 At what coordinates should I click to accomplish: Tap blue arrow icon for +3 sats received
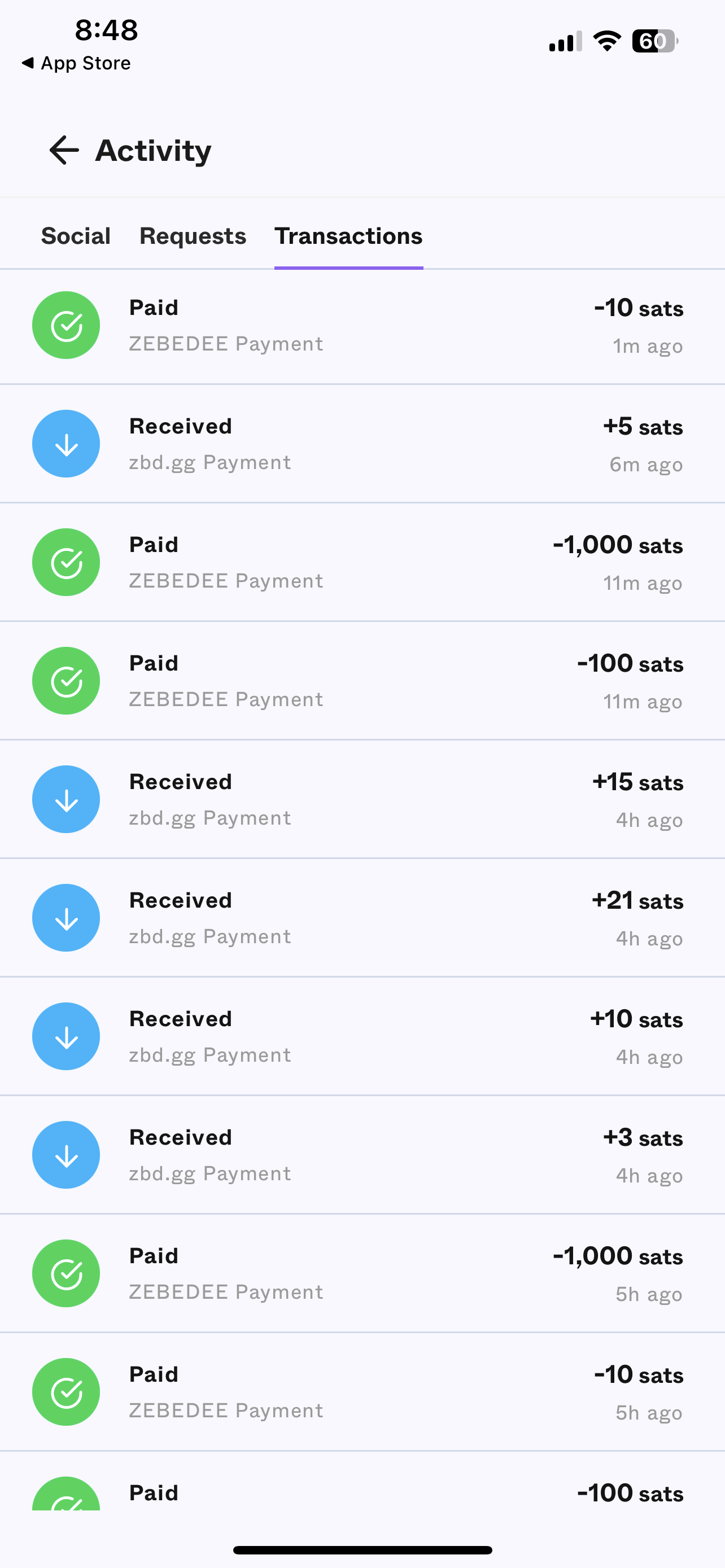pyautogui.click(x=65, y=1155)
